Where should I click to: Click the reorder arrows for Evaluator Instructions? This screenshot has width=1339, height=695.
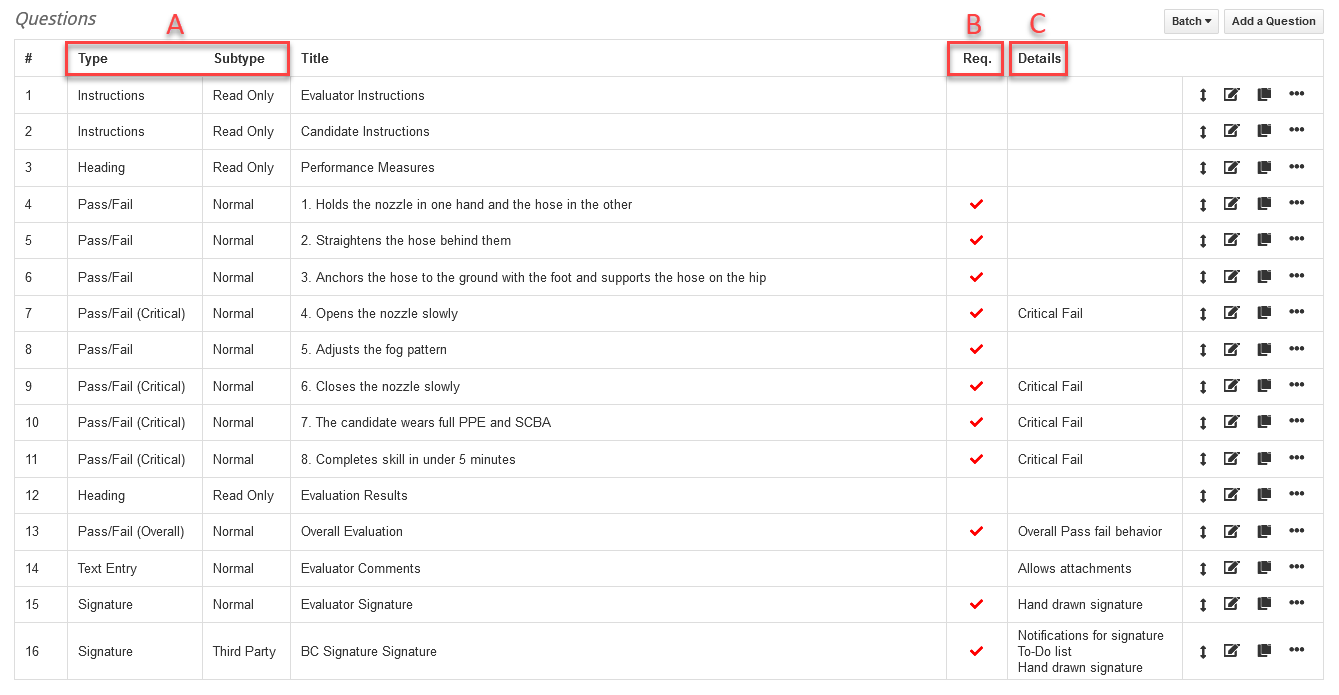click(1202, 94)
